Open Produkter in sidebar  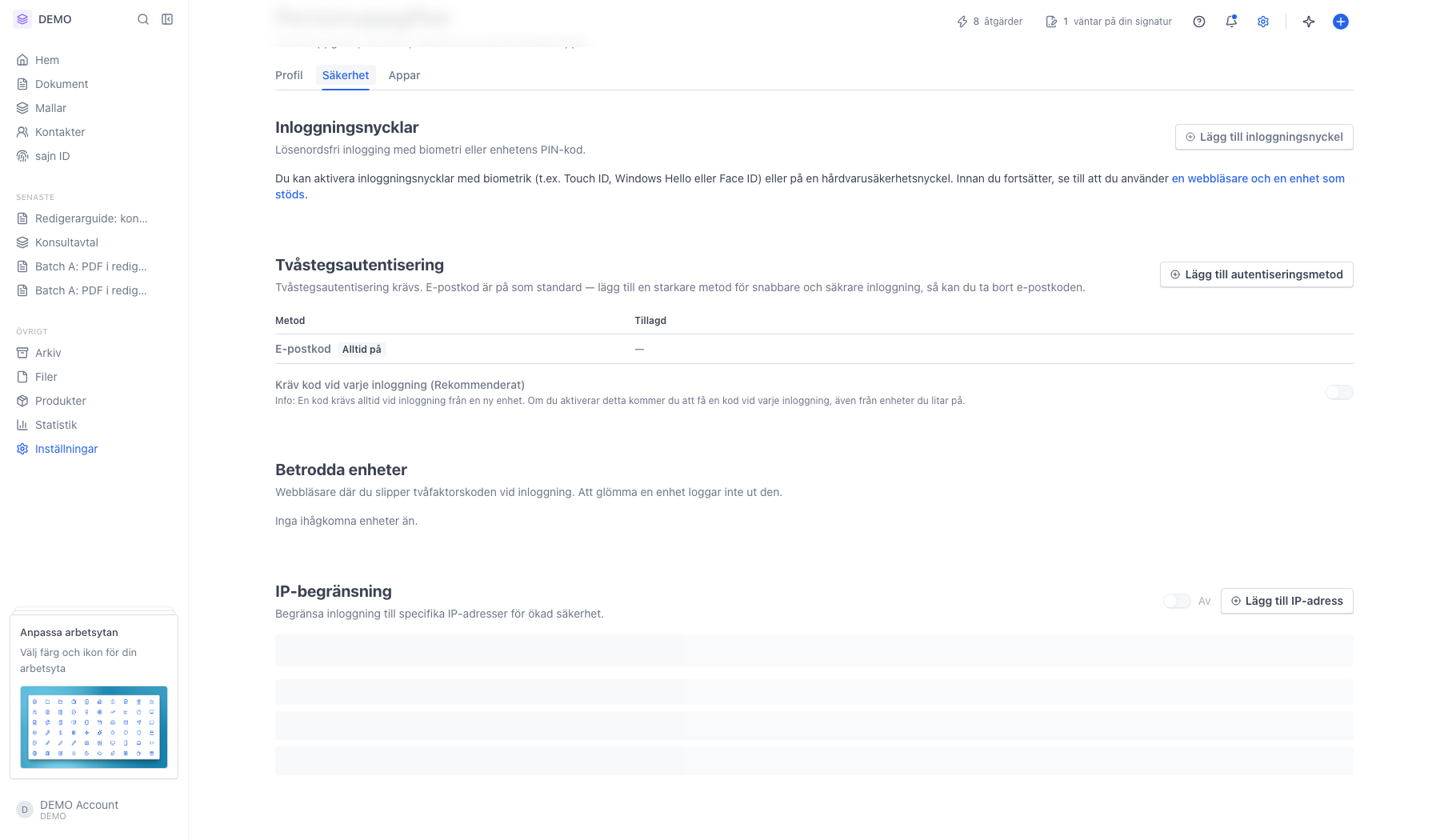(94, 401)
